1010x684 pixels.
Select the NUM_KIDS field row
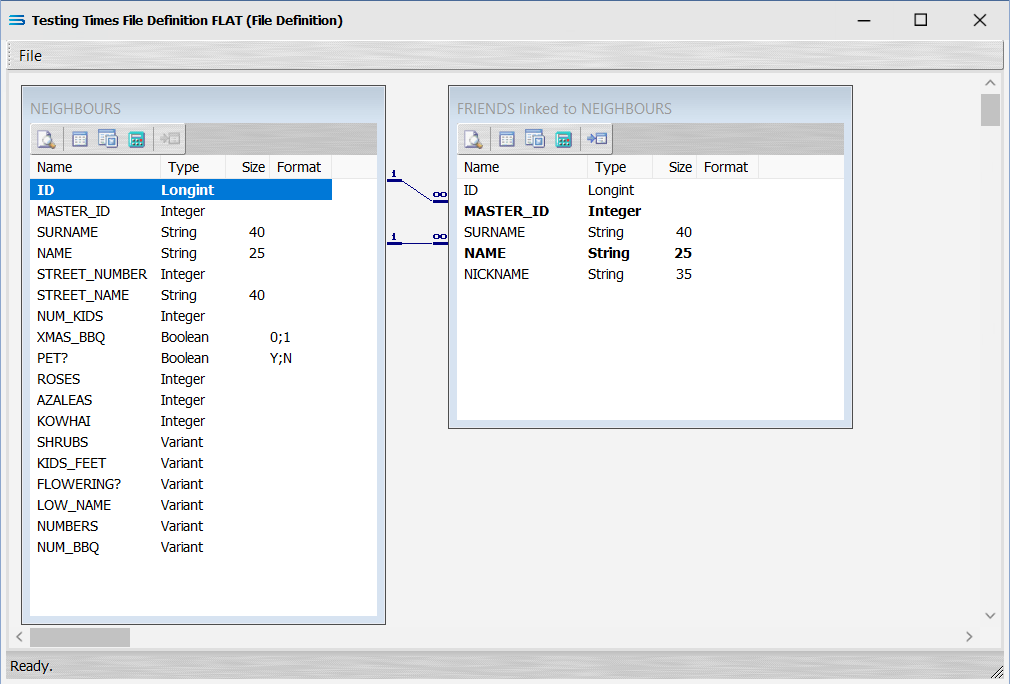(x=181, y=316)
